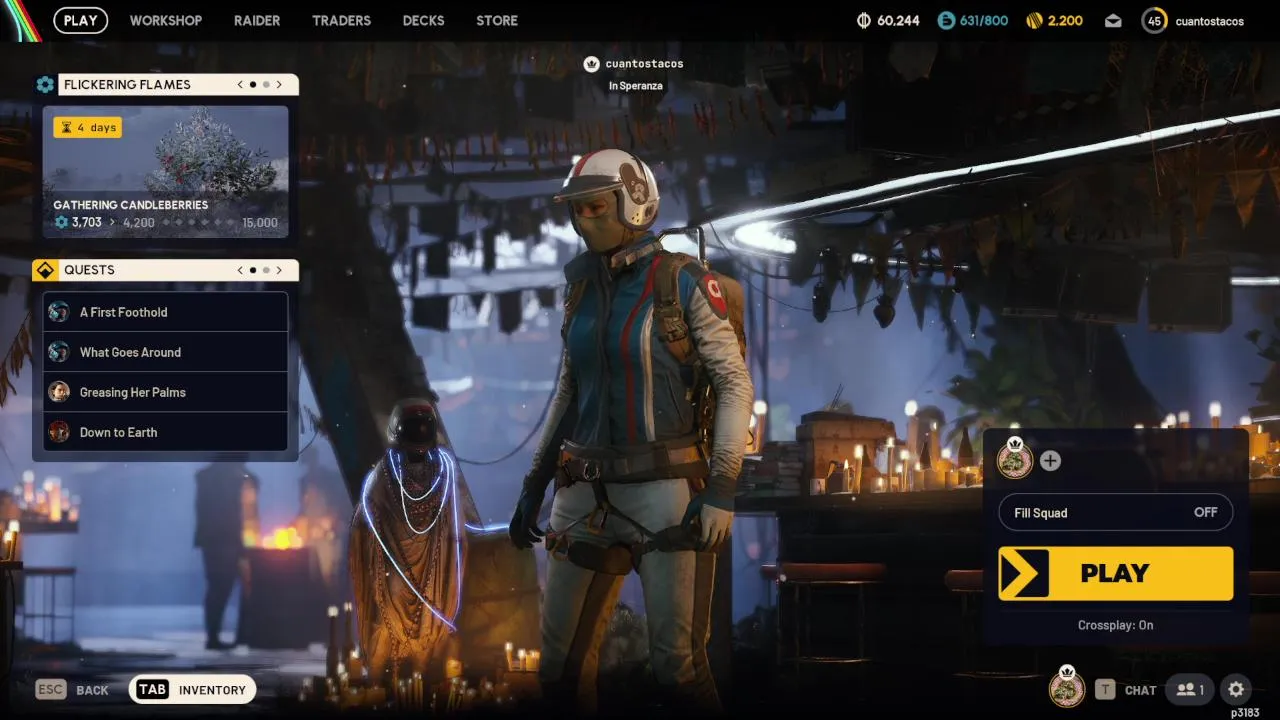Open the Chat panel
The width and height of the screenshot is (1280, 720).
point(1126,690)
